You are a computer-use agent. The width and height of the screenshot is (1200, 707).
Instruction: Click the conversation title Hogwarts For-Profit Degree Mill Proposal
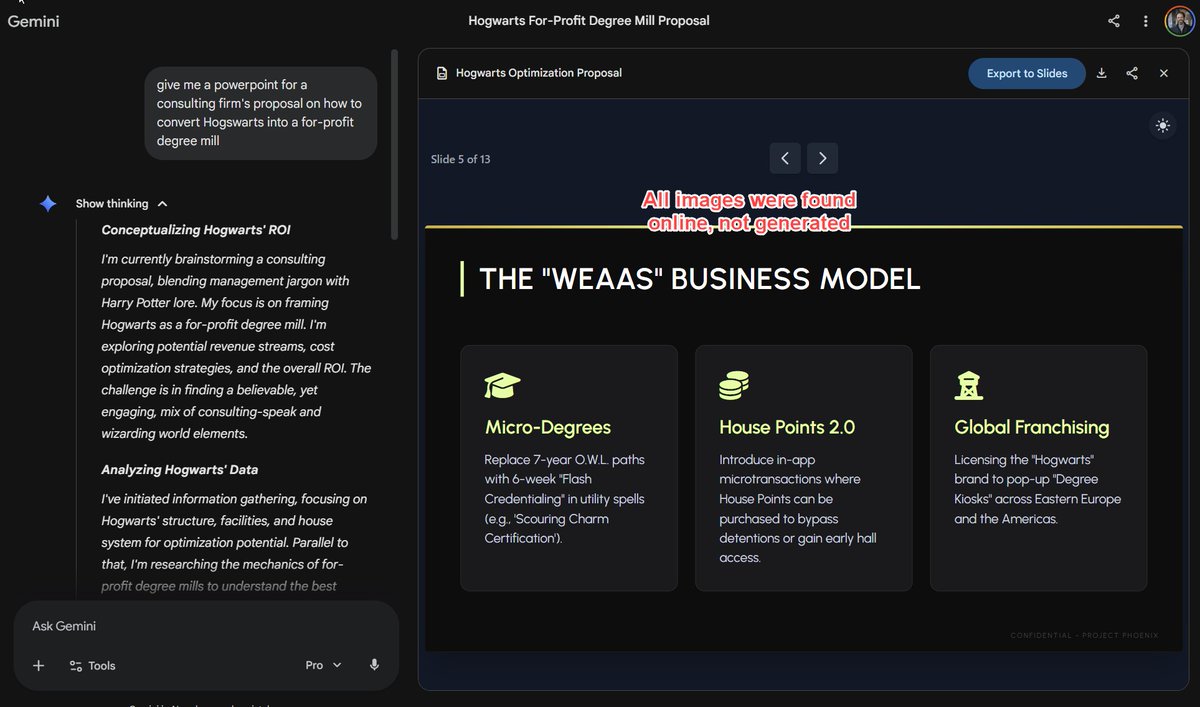coord(589,21)
